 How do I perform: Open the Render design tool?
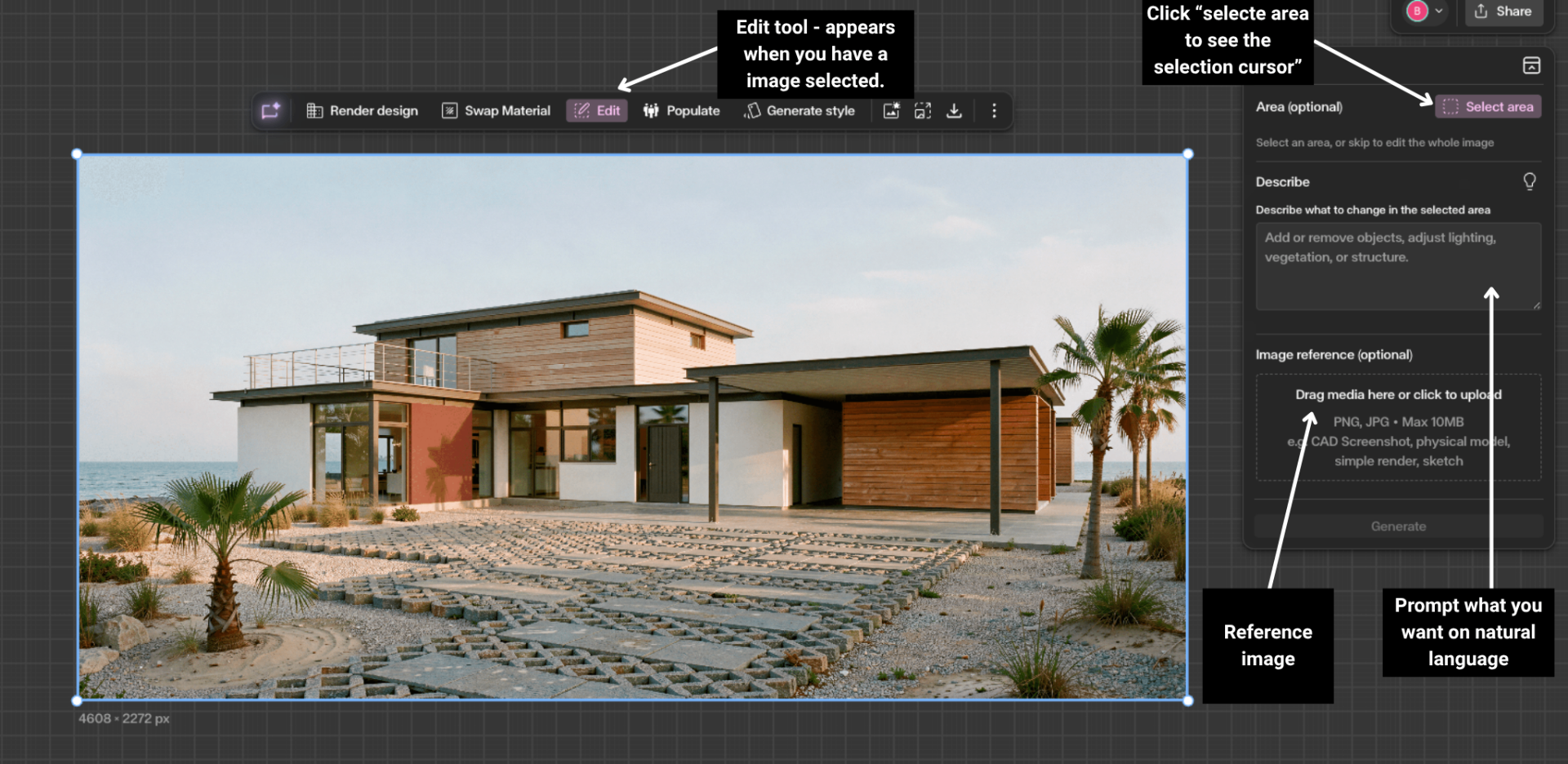(362, 110)
